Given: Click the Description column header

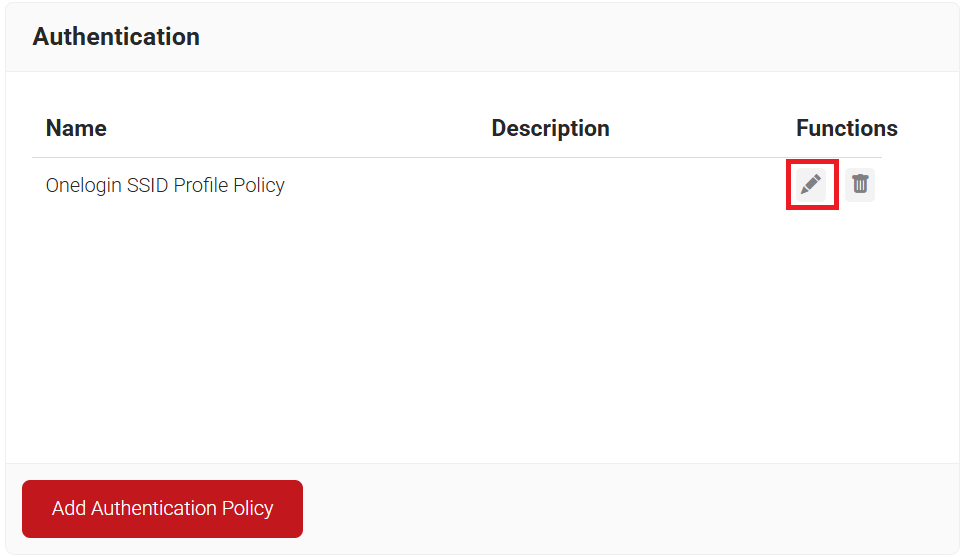Looking at the screenshot, I should [x=550, y=128].
